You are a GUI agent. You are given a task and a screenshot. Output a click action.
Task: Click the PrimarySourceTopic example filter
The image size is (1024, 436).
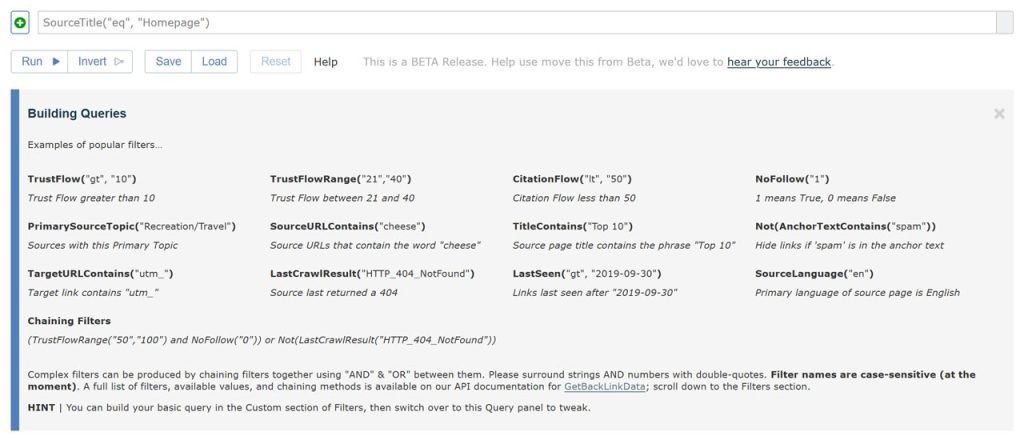[131, 227]
